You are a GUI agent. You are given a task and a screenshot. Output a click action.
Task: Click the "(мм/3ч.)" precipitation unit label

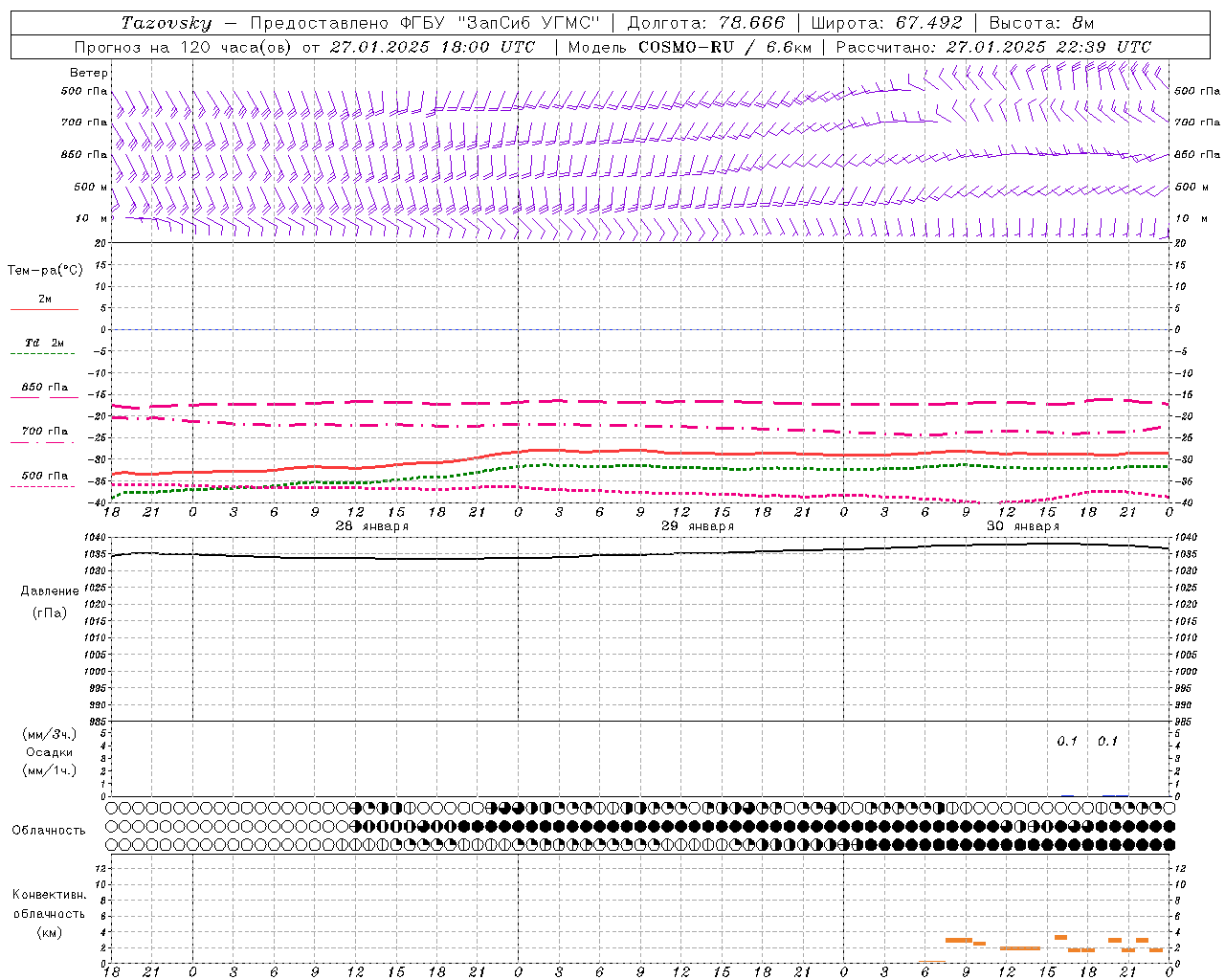[50, 734]
